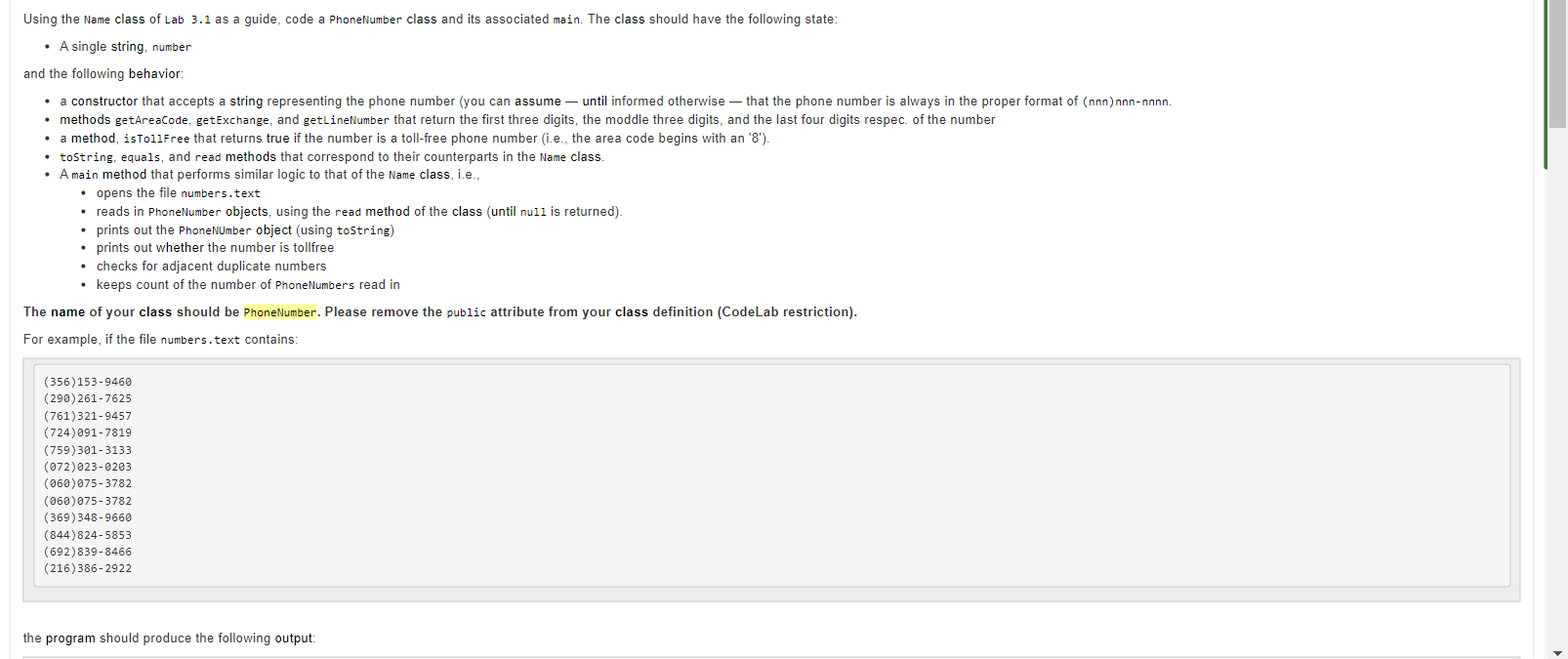
Task: Click the 'checks for adjacent duplicate numbers' bullet
Action: click(211, 267)
